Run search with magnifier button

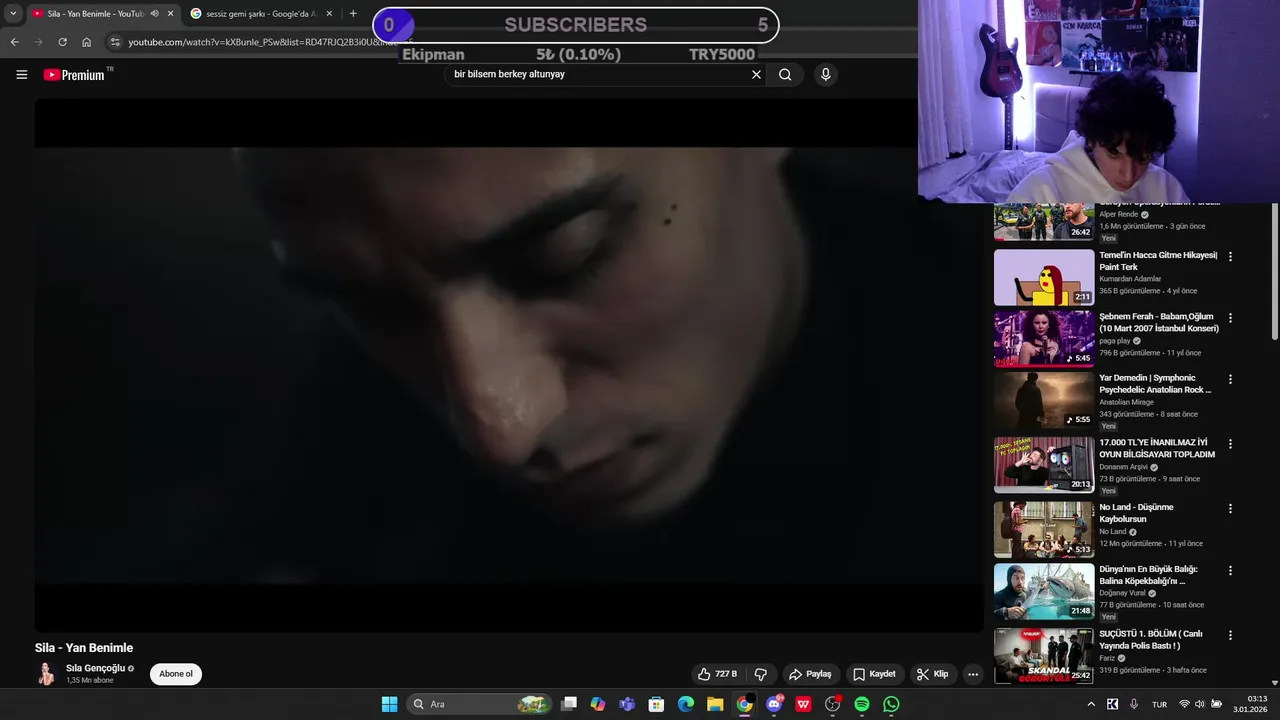click(x=785, y=74)
